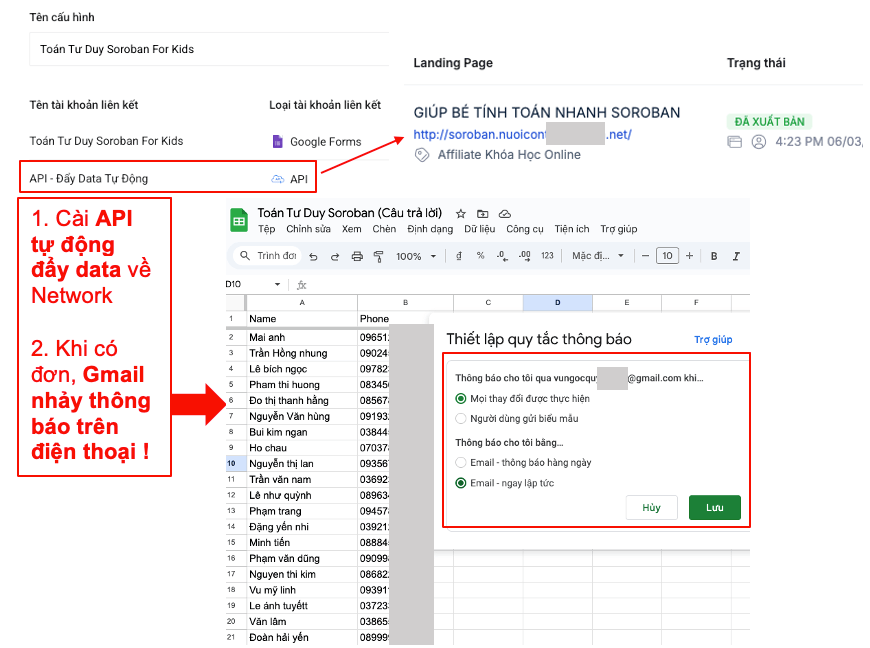Open the Công cụ menu
Image resolution: width=870 pixels, height=648 pixels.
[x=524, y=229]
